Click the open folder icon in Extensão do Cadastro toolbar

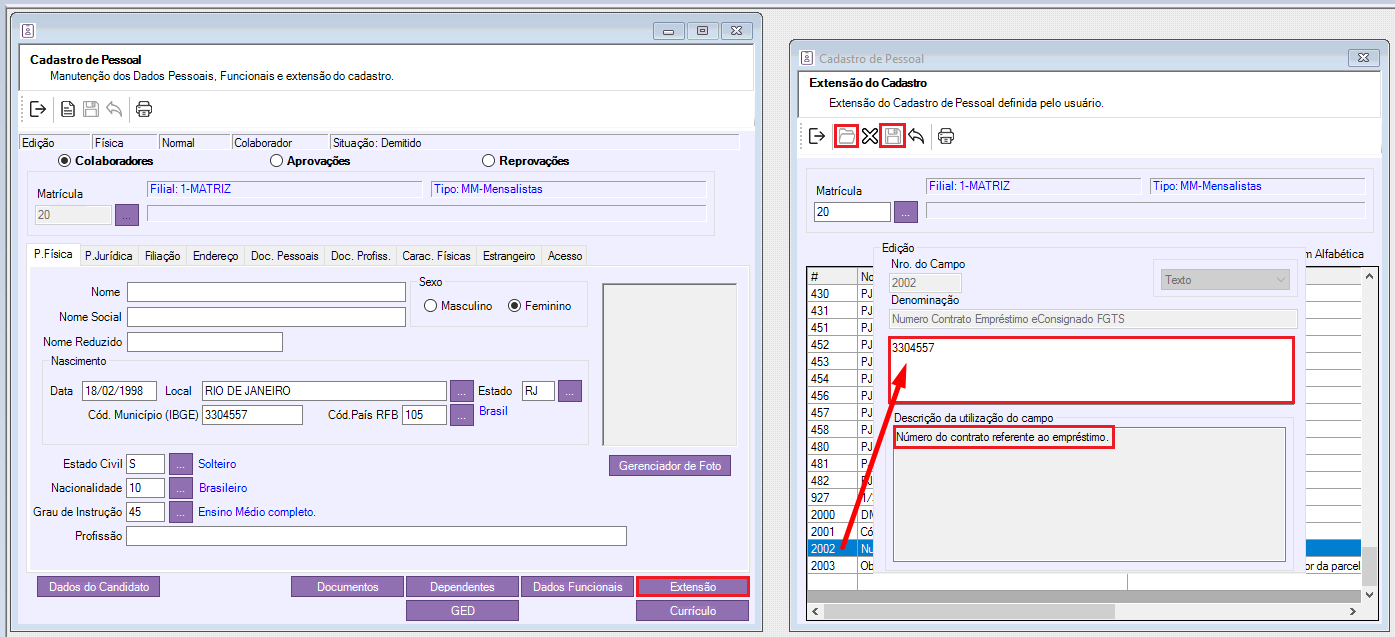[x=846, y=136]
